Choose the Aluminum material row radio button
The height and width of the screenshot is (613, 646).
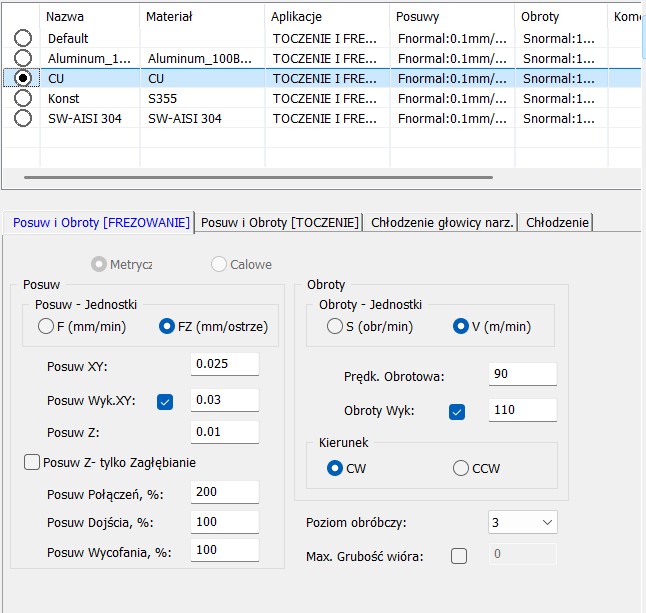coord(23,58)
